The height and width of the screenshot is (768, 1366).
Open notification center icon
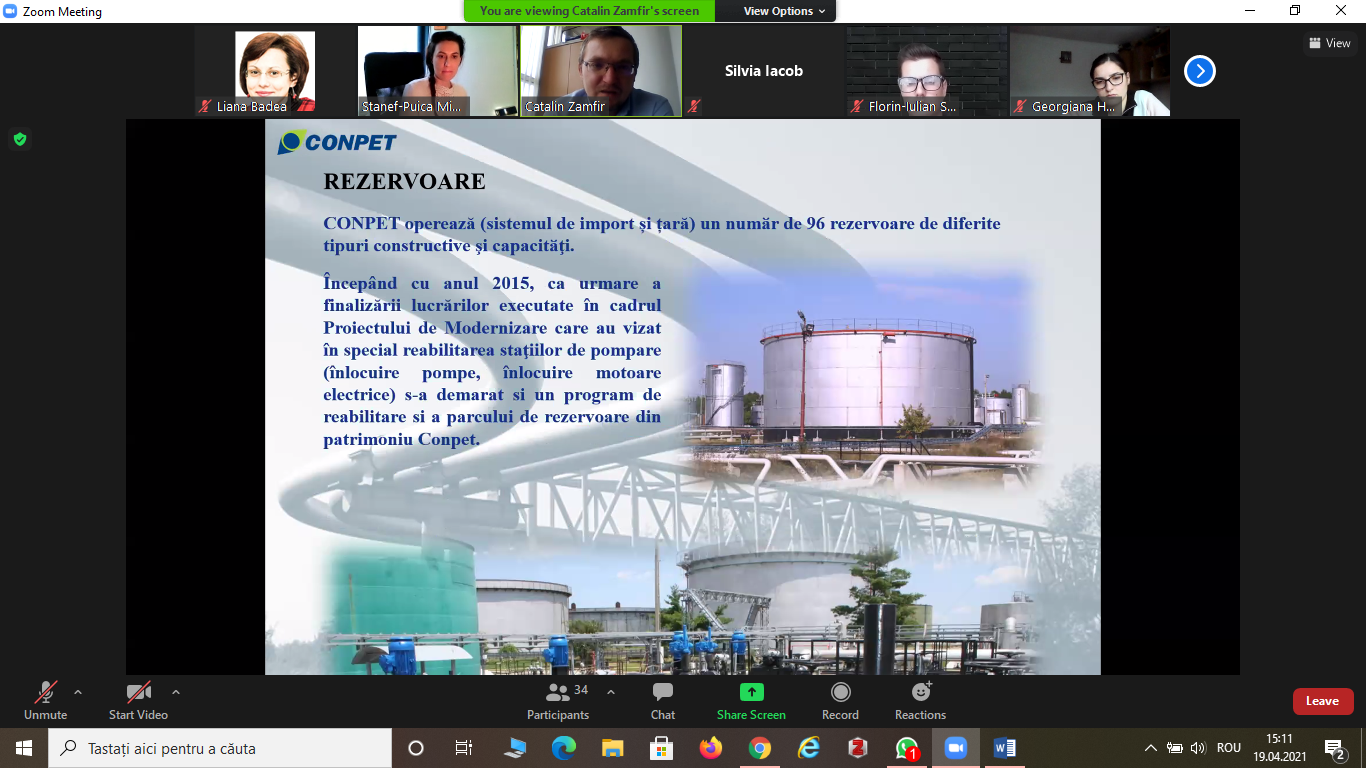(x=1335, y=748)
